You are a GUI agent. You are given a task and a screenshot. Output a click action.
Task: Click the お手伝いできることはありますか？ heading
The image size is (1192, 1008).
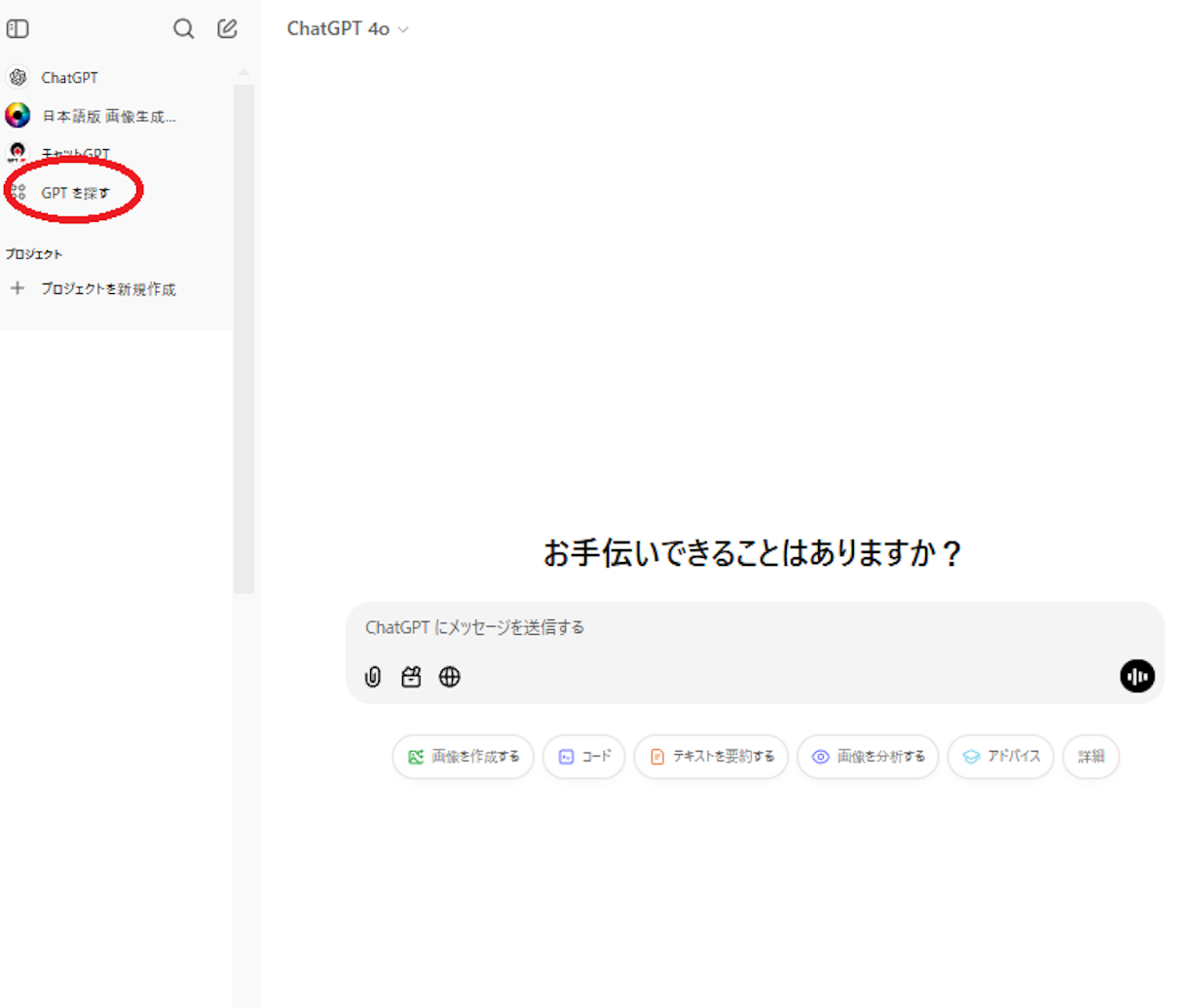click(x=753, y=553)
